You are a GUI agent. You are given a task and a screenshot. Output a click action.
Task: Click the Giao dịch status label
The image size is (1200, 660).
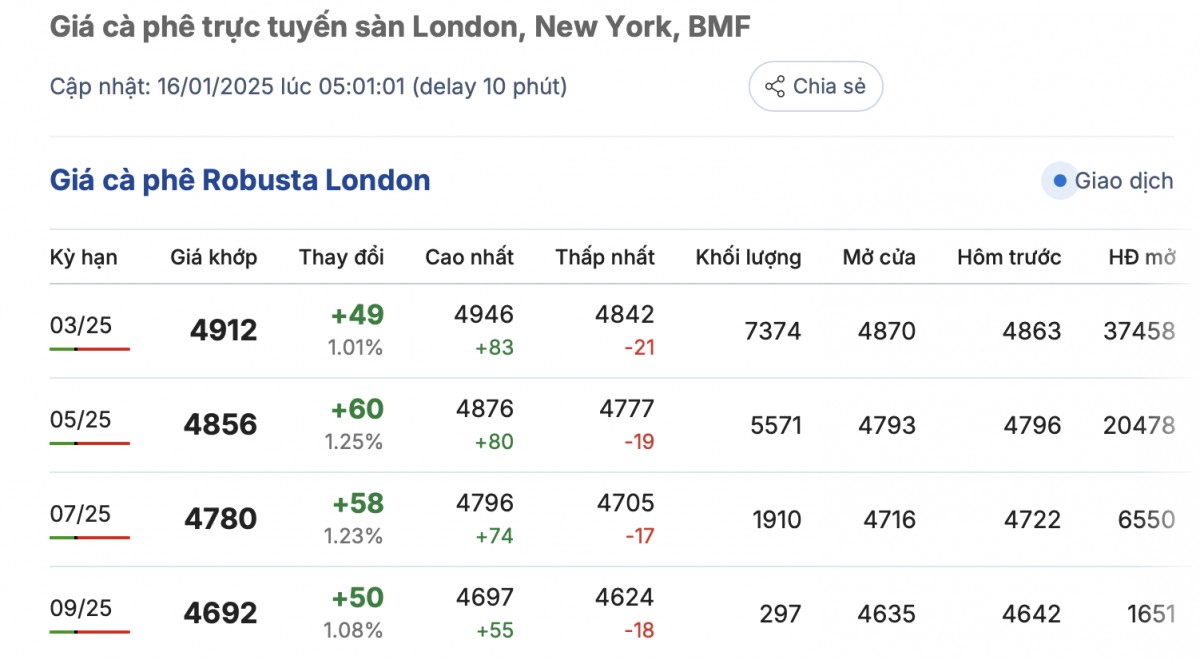(1124, 182)
